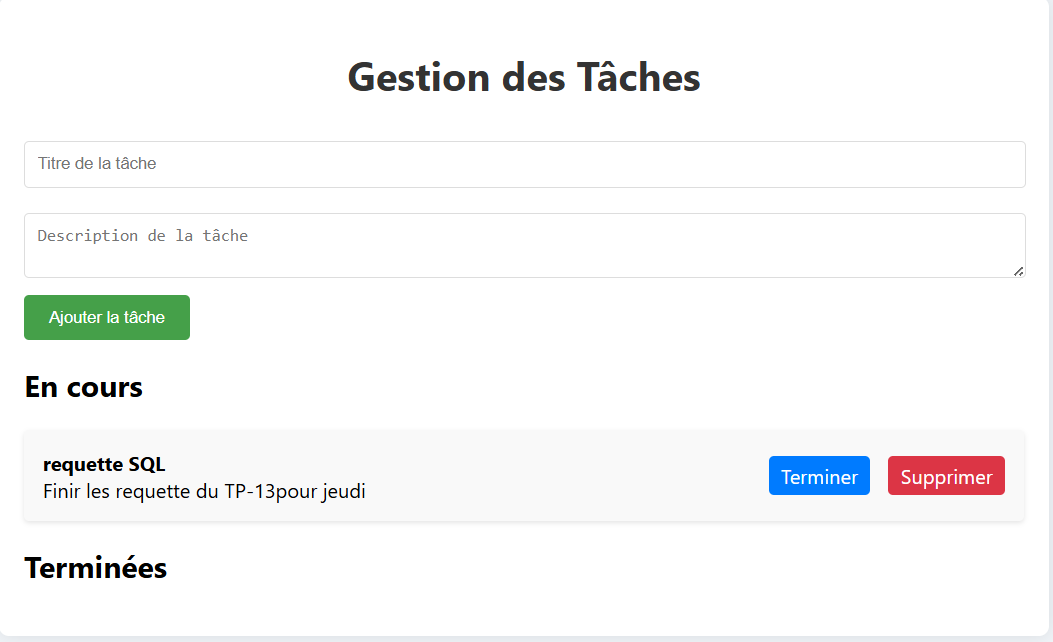Click the 'Gestion des Tâches' page heading
The width and height of the screenshot is (1053, 642).
pyautogui.click(x=524, y=78)
